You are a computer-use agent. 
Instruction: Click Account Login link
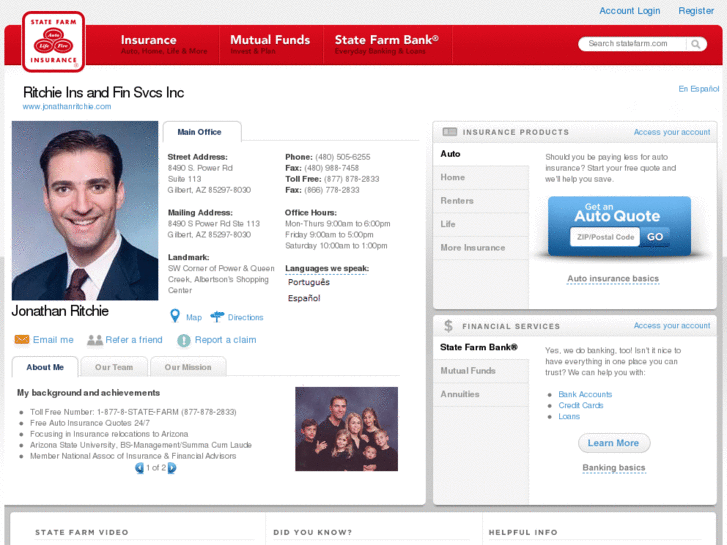tap(630, 11)
